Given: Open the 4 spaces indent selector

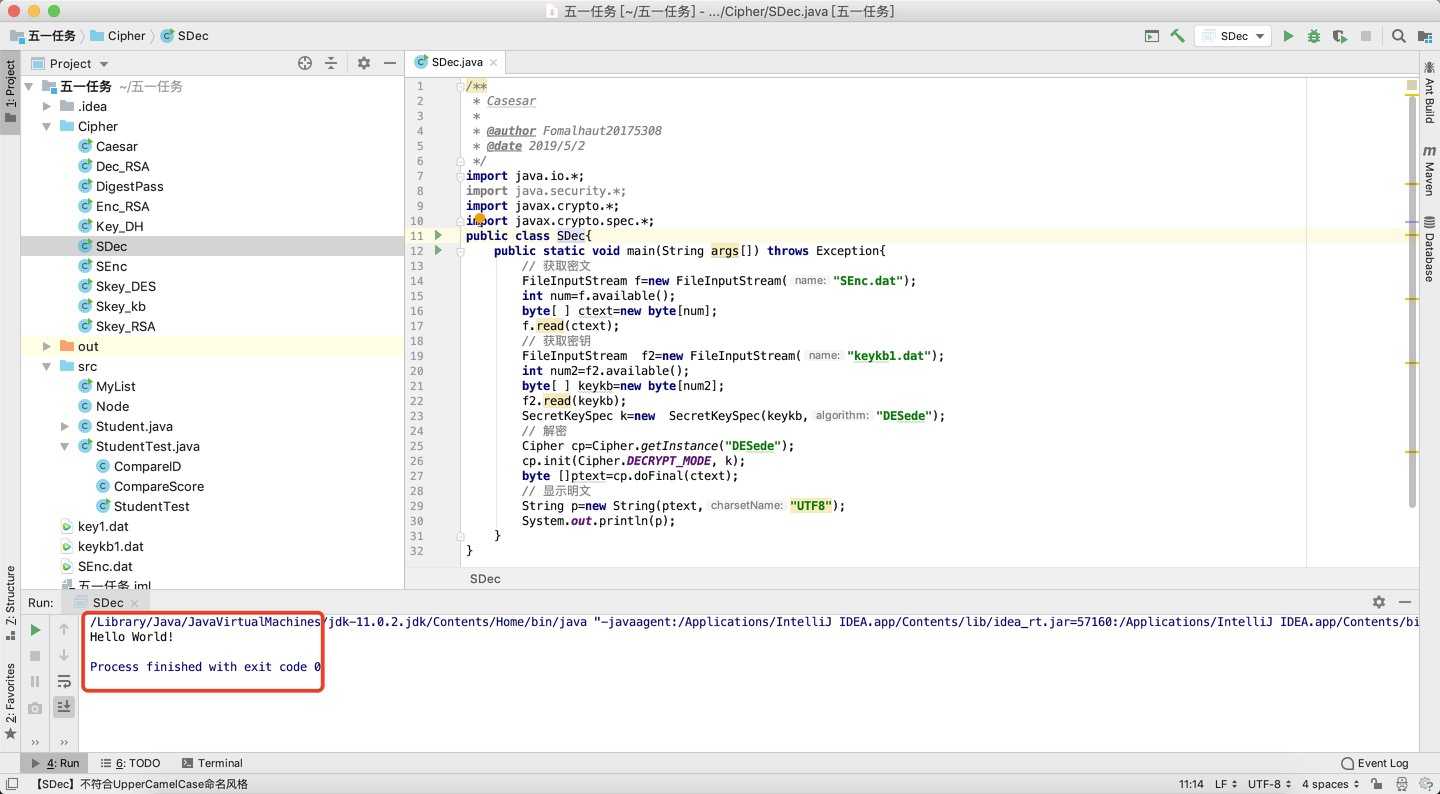Looking at the screenshot, I should coord(1332,785).
